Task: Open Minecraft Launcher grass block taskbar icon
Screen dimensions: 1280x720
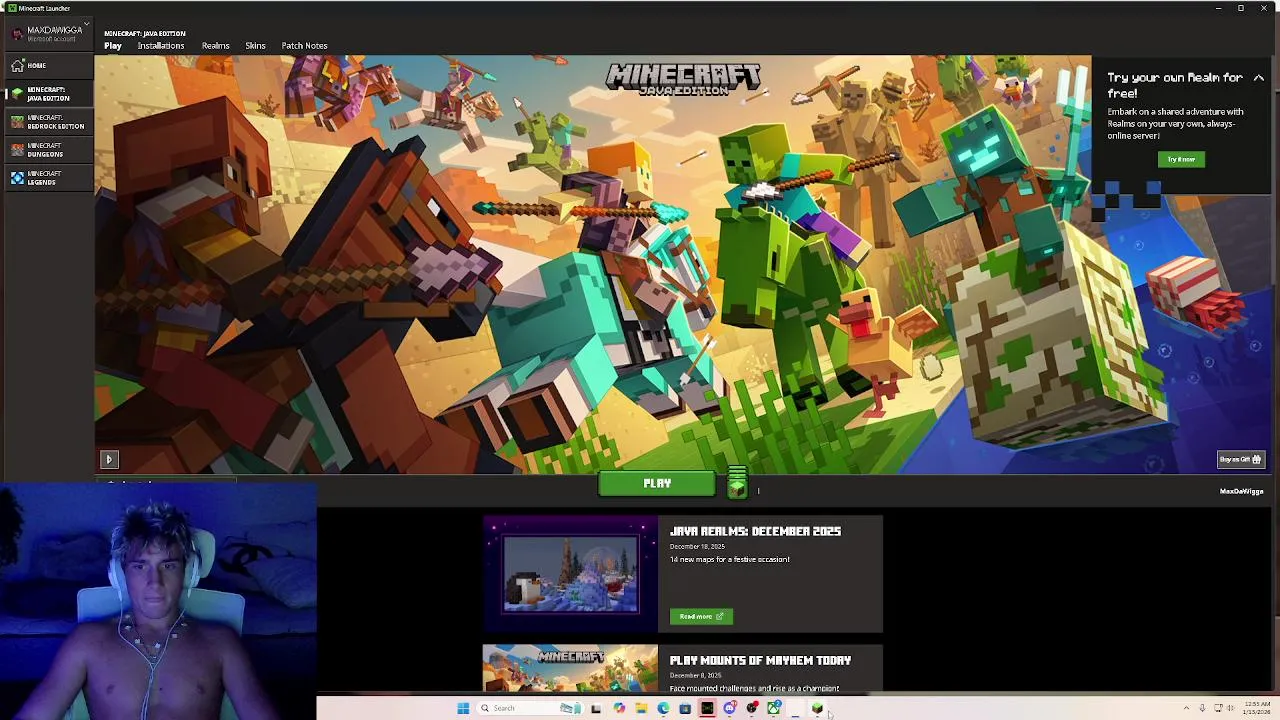Action: click(817, 708)
